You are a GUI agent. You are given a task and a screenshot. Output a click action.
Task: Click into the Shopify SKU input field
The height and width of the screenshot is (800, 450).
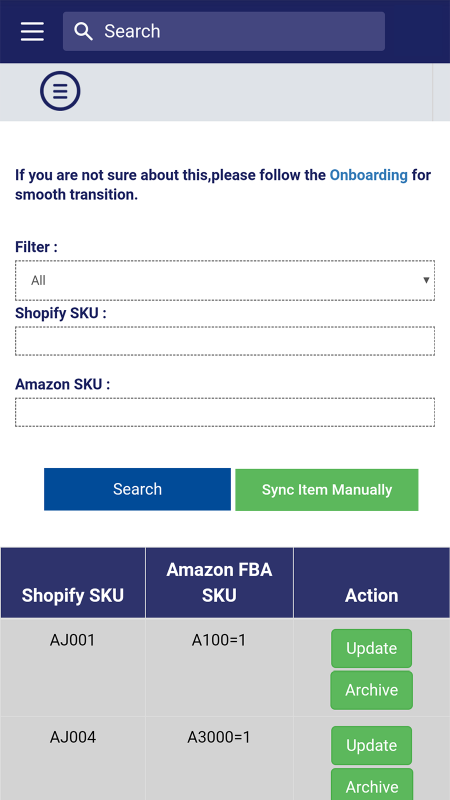(x=224, y=341)
